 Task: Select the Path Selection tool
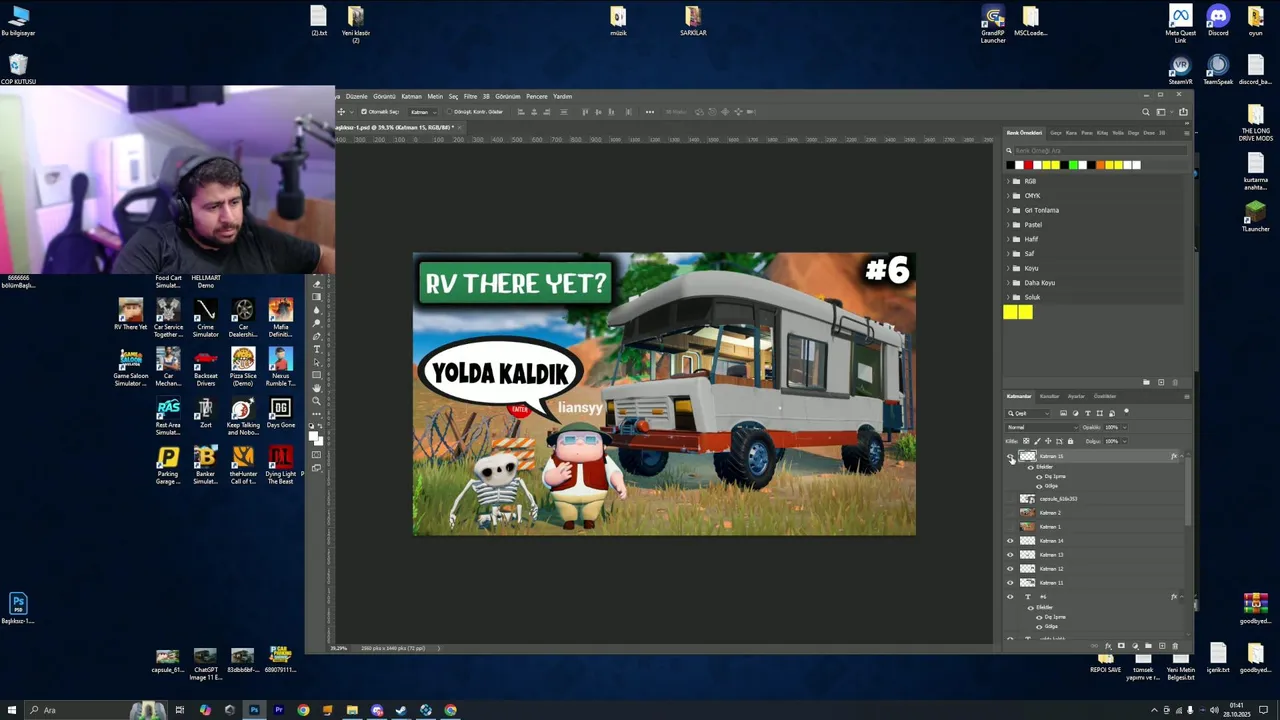(317, 362)
